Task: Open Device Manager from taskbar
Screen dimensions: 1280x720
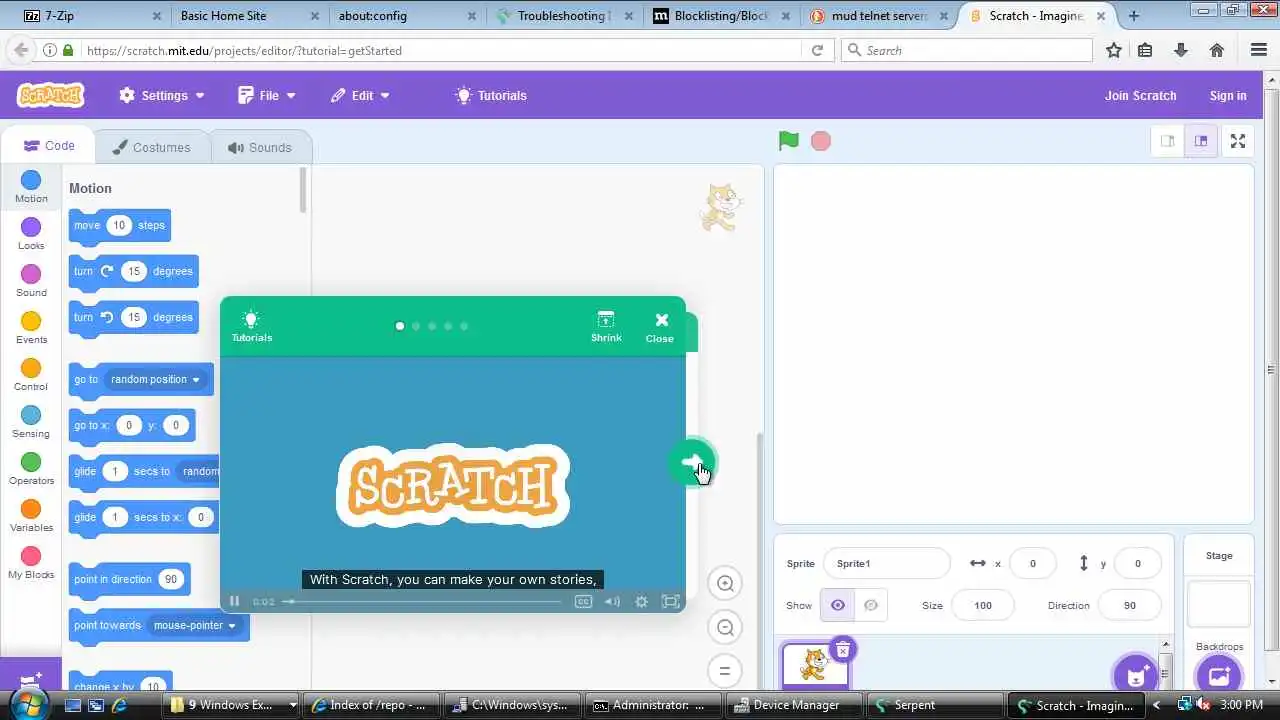Action: click(794, 705)
